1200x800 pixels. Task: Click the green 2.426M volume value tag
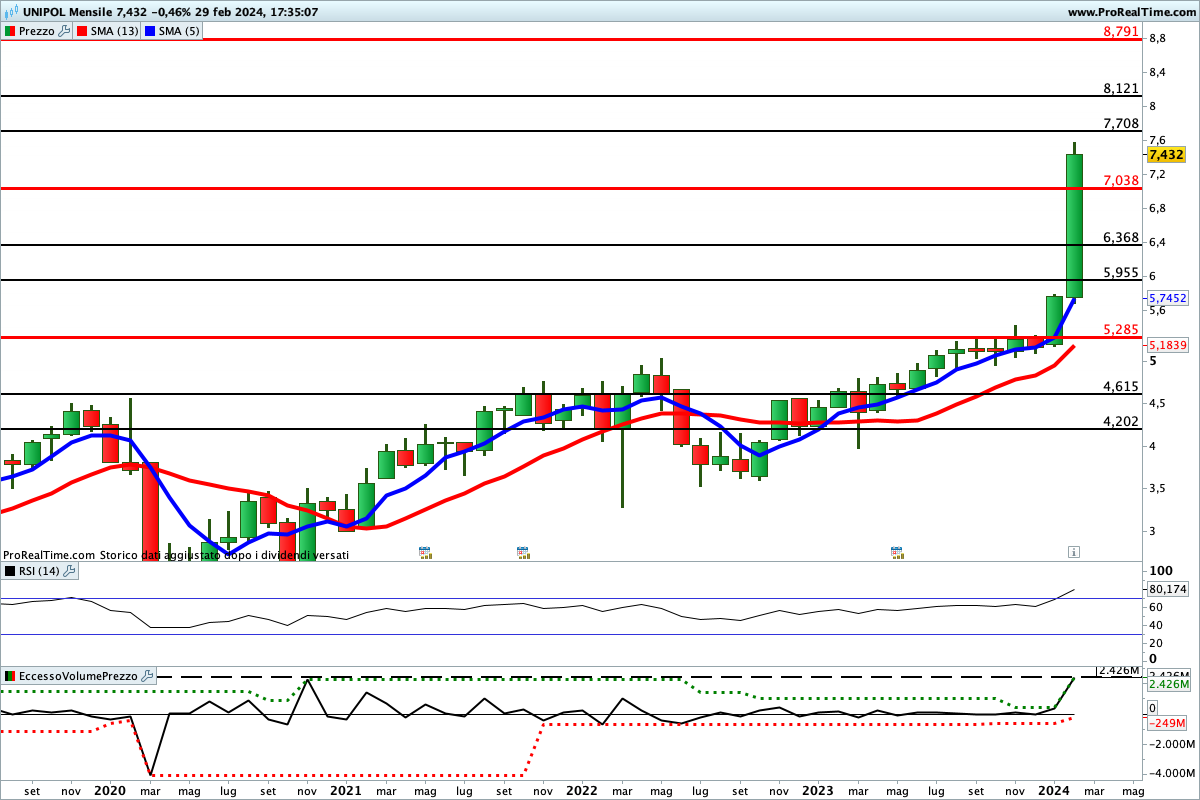[1167, 684]
